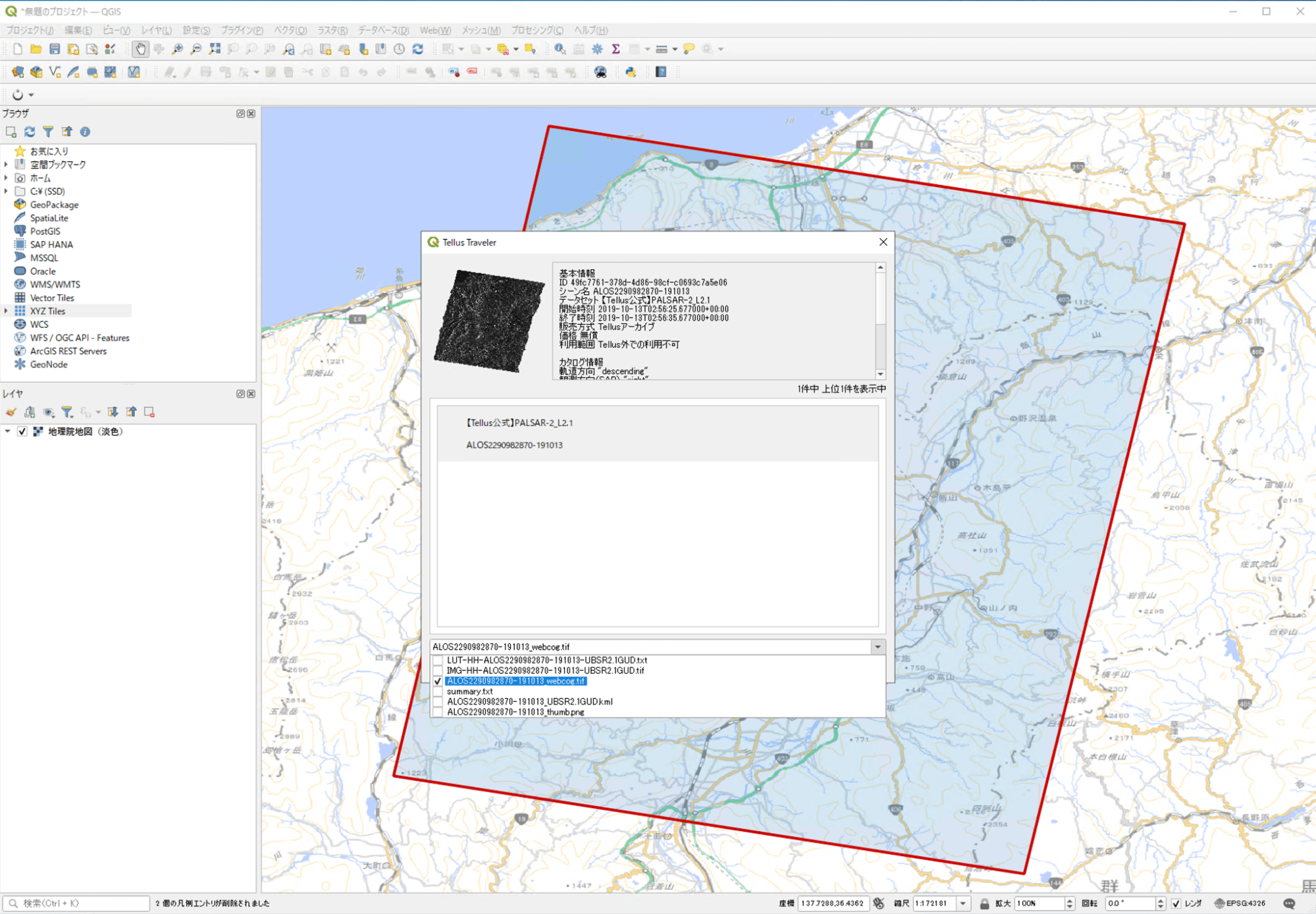This screenshot has height=914, width=1316.
Task: Open the プラグイン menu
Action: tap(242, 30)
